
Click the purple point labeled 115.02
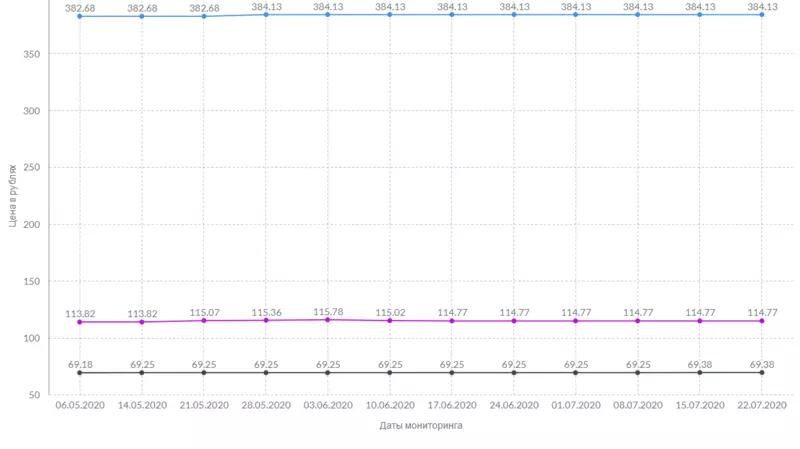coord(390,321)
